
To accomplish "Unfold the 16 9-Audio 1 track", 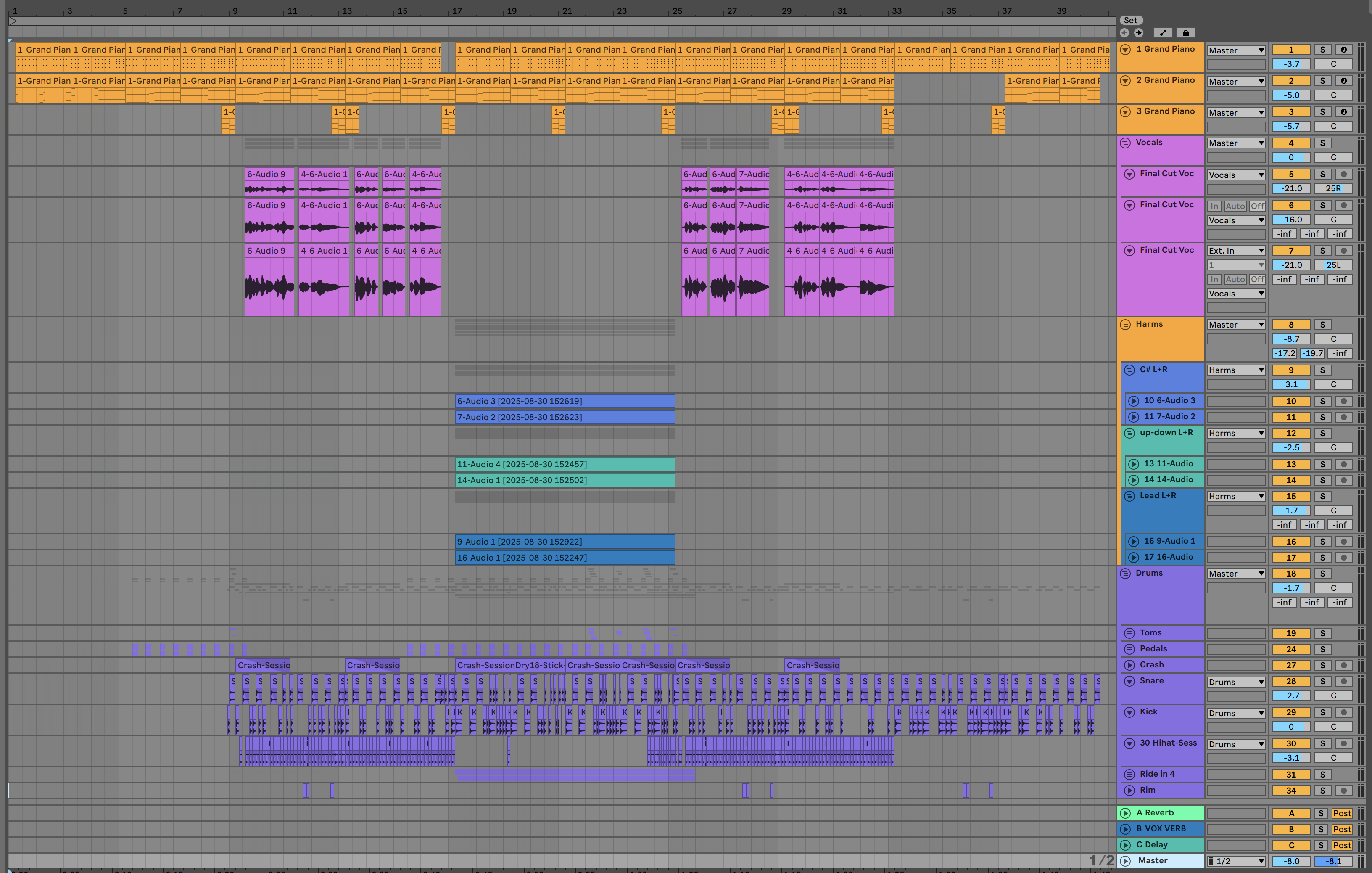I will [x=1134, y=541].
